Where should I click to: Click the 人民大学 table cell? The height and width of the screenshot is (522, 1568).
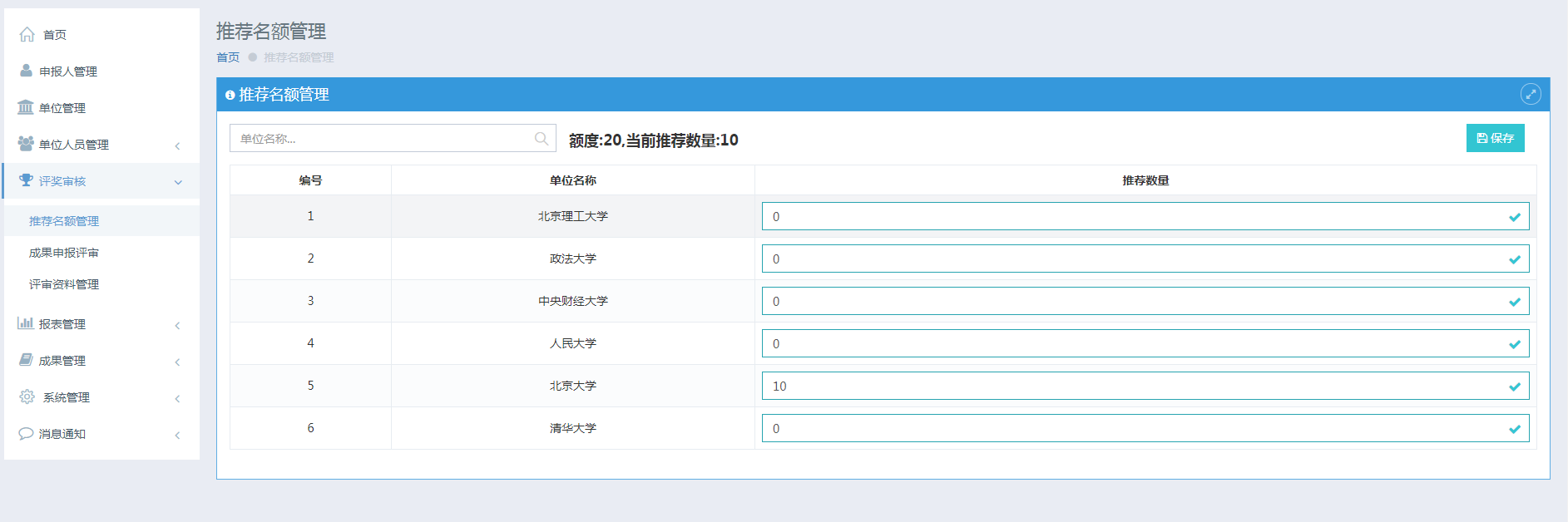pyautogui.click(x=573, y=343)
